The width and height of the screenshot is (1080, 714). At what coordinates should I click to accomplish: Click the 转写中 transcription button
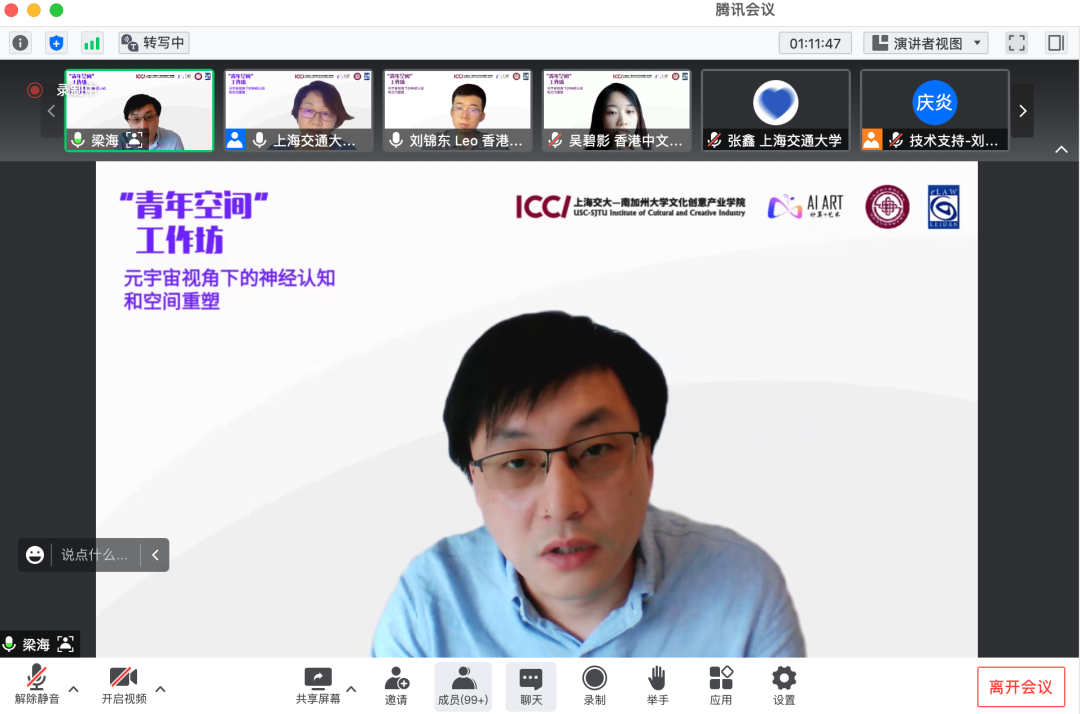coord(154,43)
